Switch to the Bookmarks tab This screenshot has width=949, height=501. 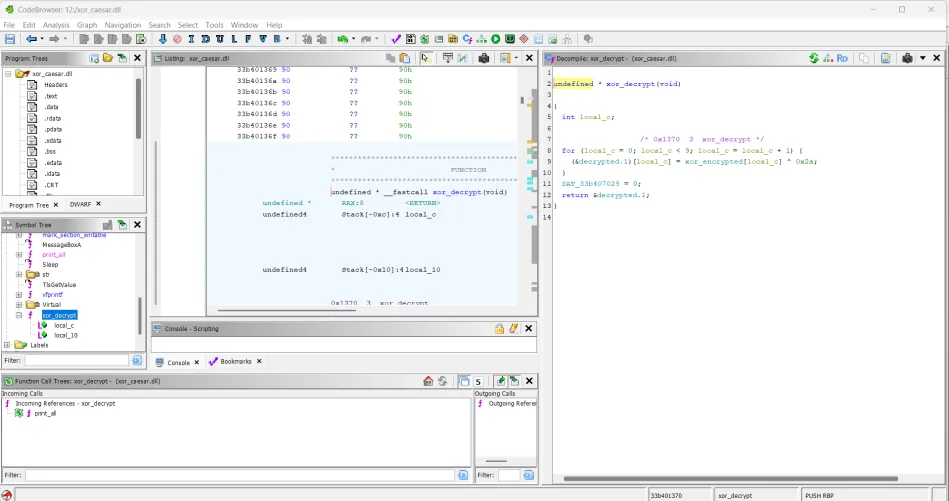[235, 361]
